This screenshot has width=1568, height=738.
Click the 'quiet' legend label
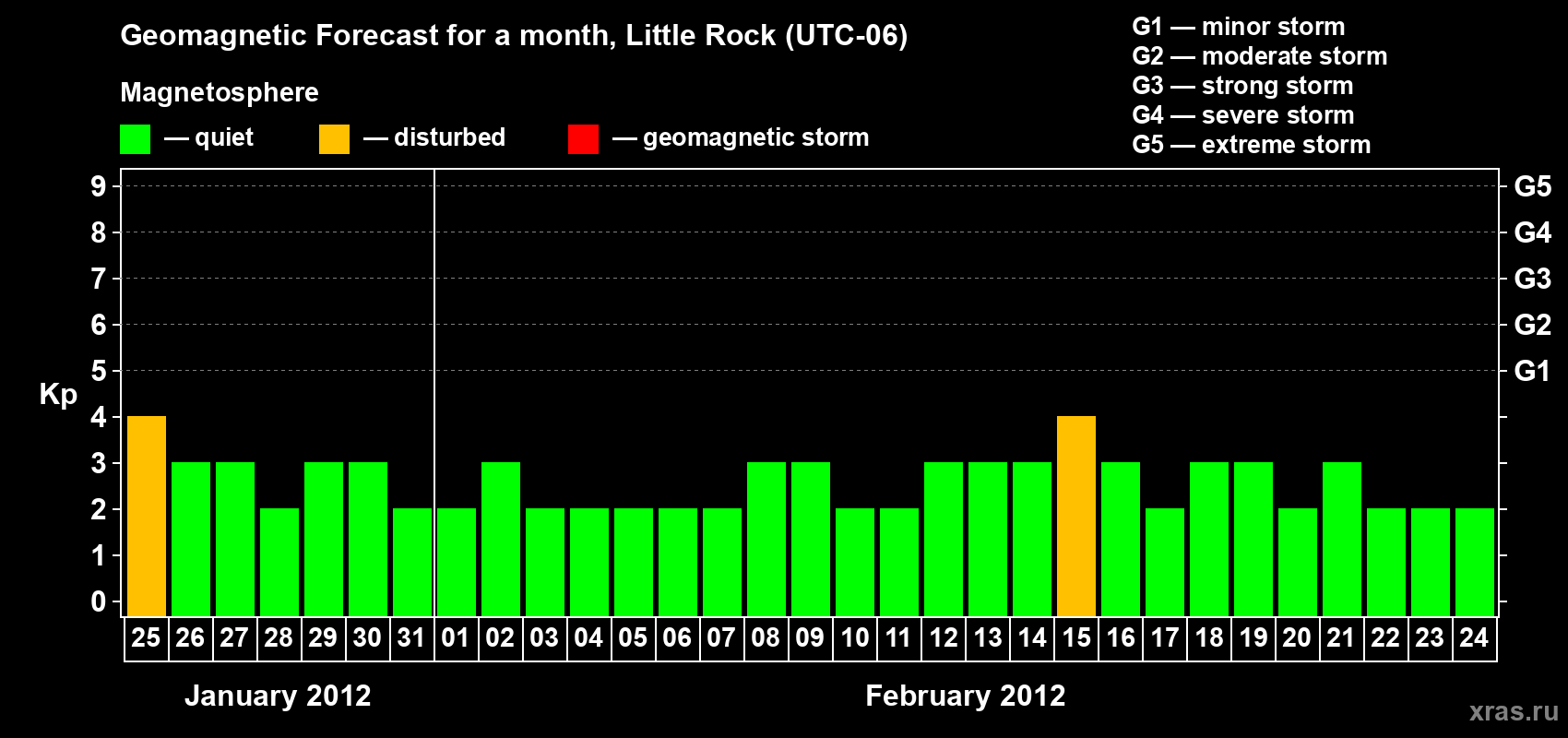coord(224,137)
